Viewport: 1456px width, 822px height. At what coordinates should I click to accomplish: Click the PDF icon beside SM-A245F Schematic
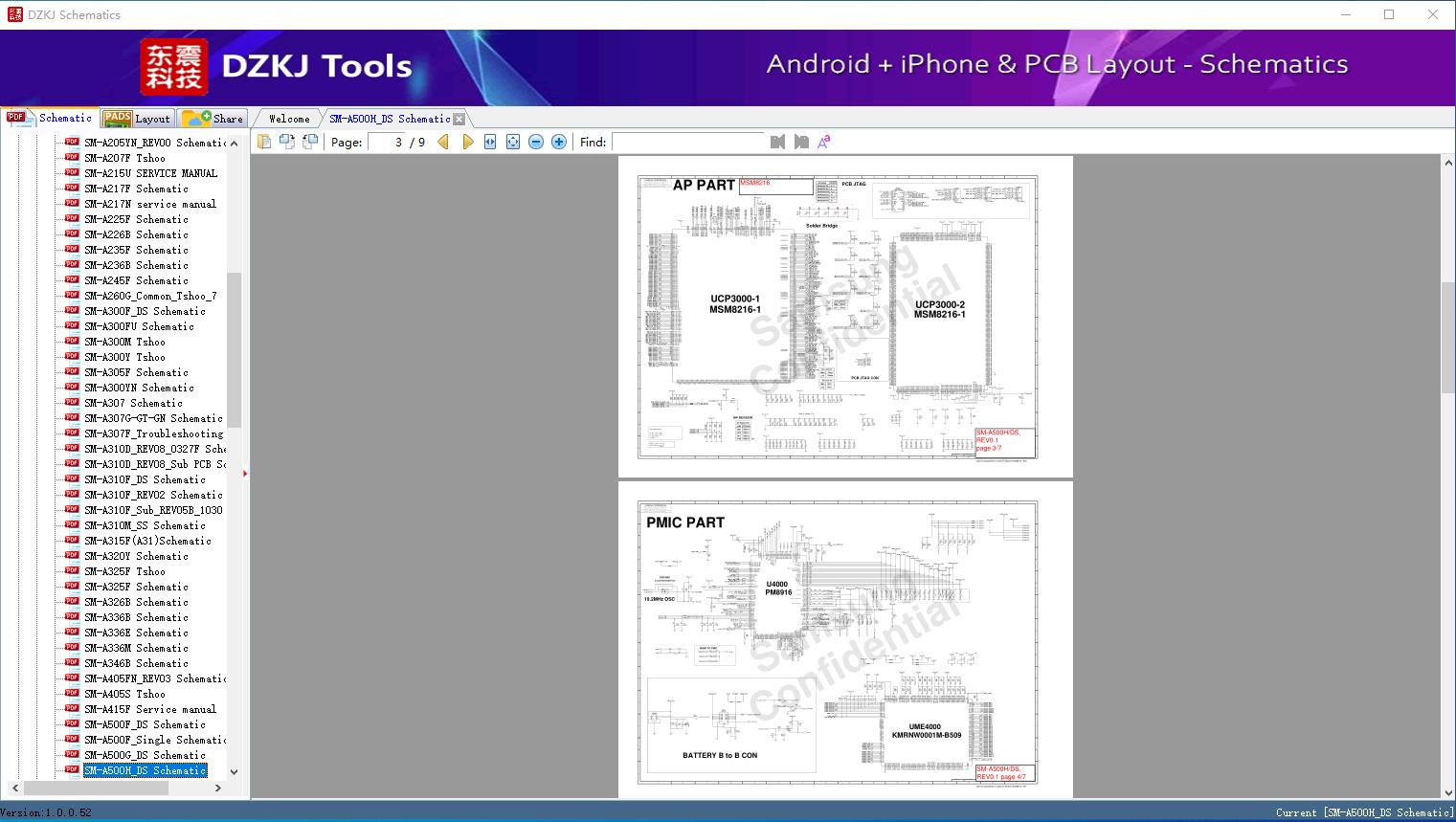[72, 280]
